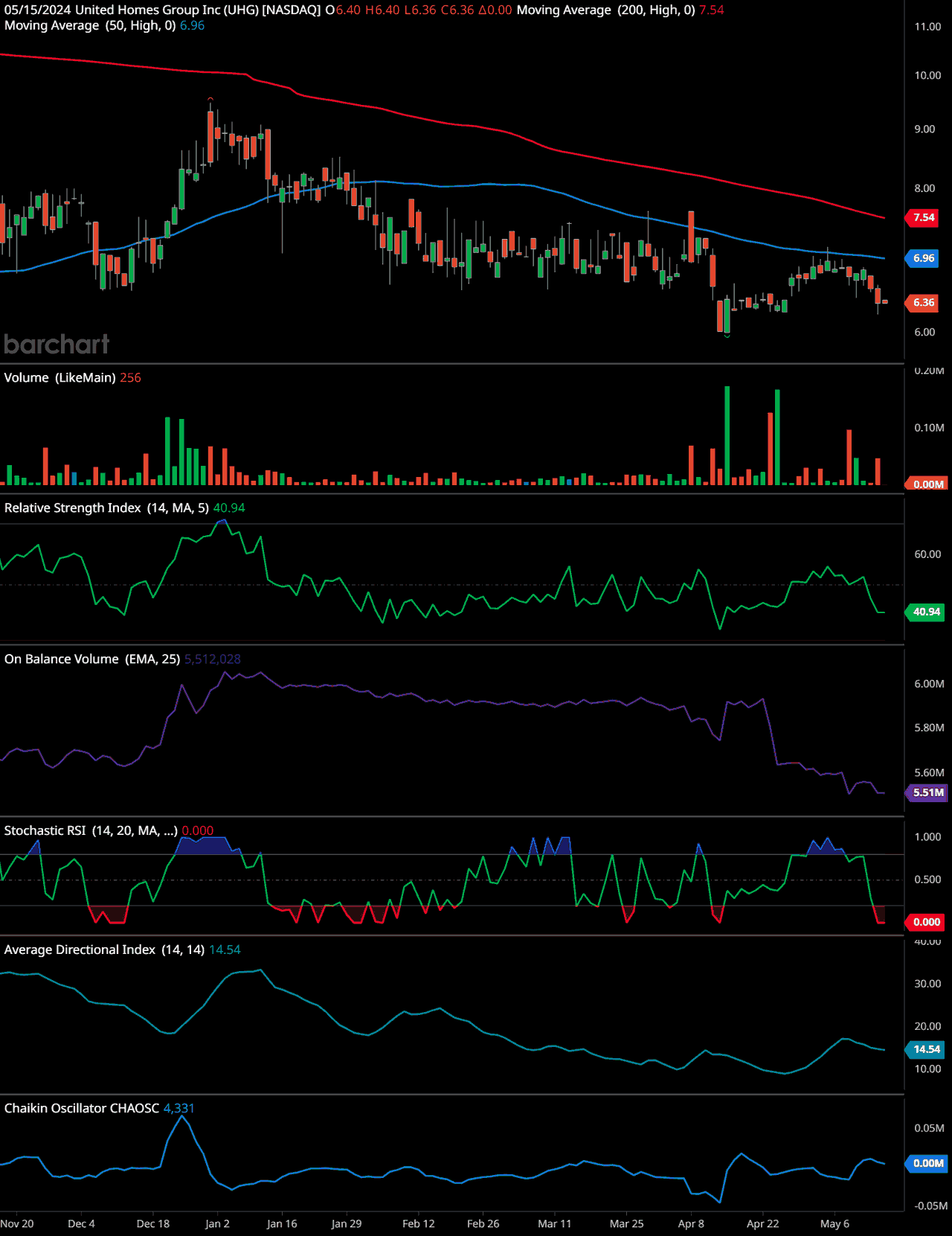Click the 0.500 Stochastic axis label
The image size is (952, 1236).
[x=927, y=880]
